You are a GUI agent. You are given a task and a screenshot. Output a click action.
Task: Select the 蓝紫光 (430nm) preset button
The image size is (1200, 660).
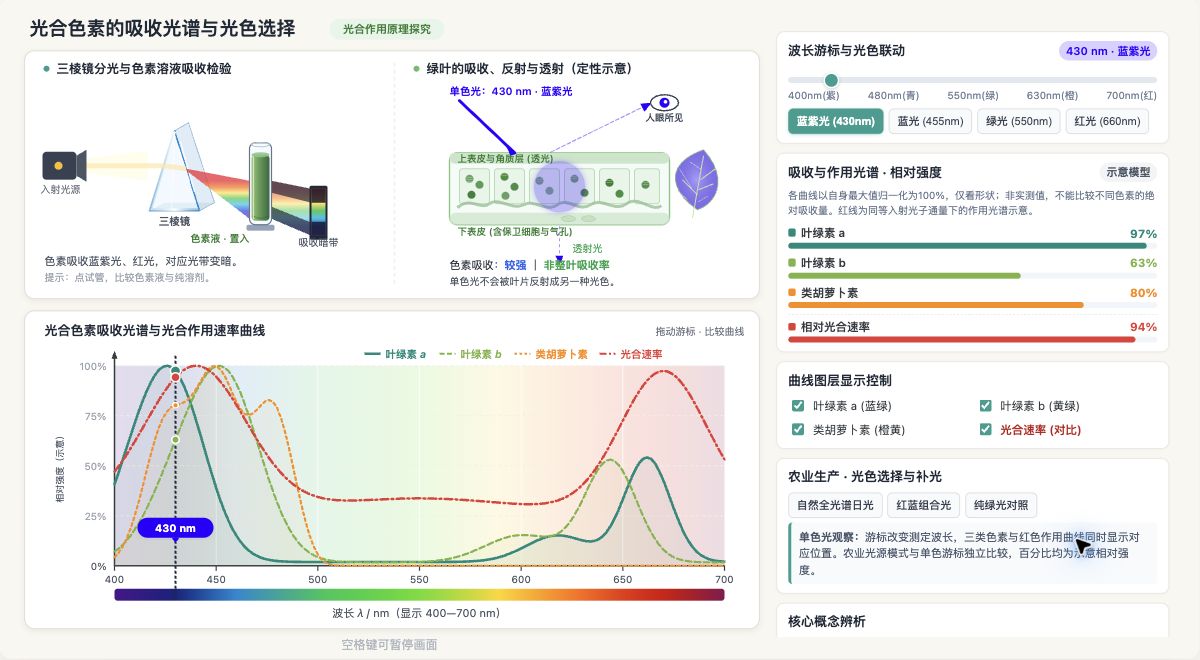click(x=836, y=121)
